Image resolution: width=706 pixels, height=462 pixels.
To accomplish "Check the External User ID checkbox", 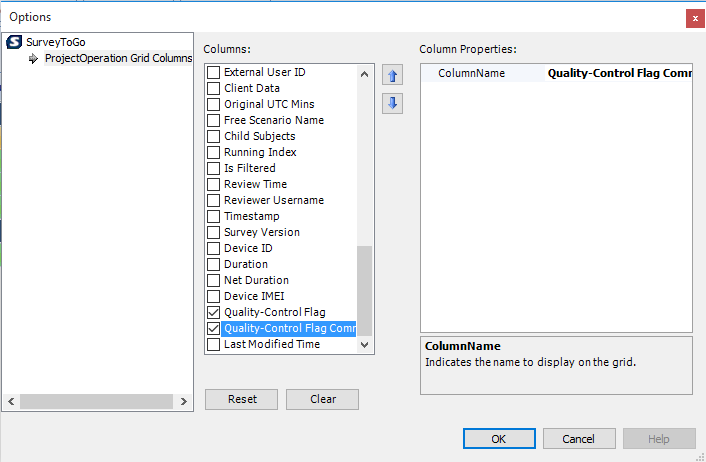I will [x=213, y=72].
